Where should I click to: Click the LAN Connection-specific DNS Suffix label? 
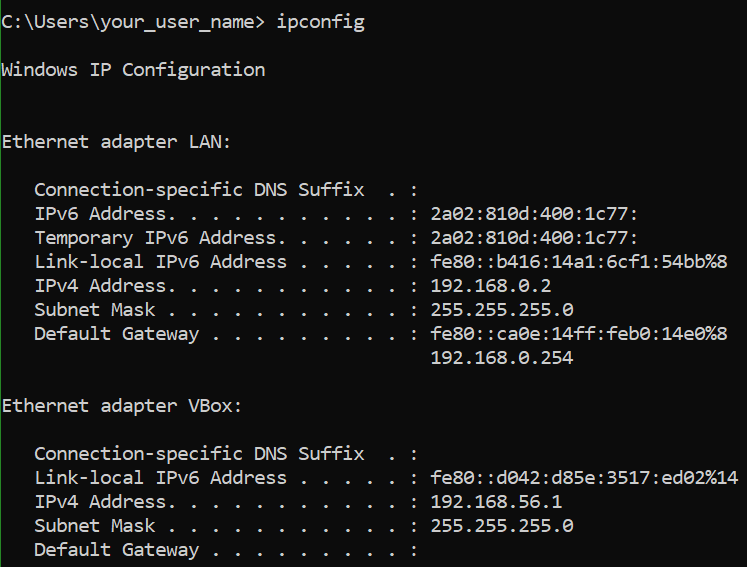[199, 190]
